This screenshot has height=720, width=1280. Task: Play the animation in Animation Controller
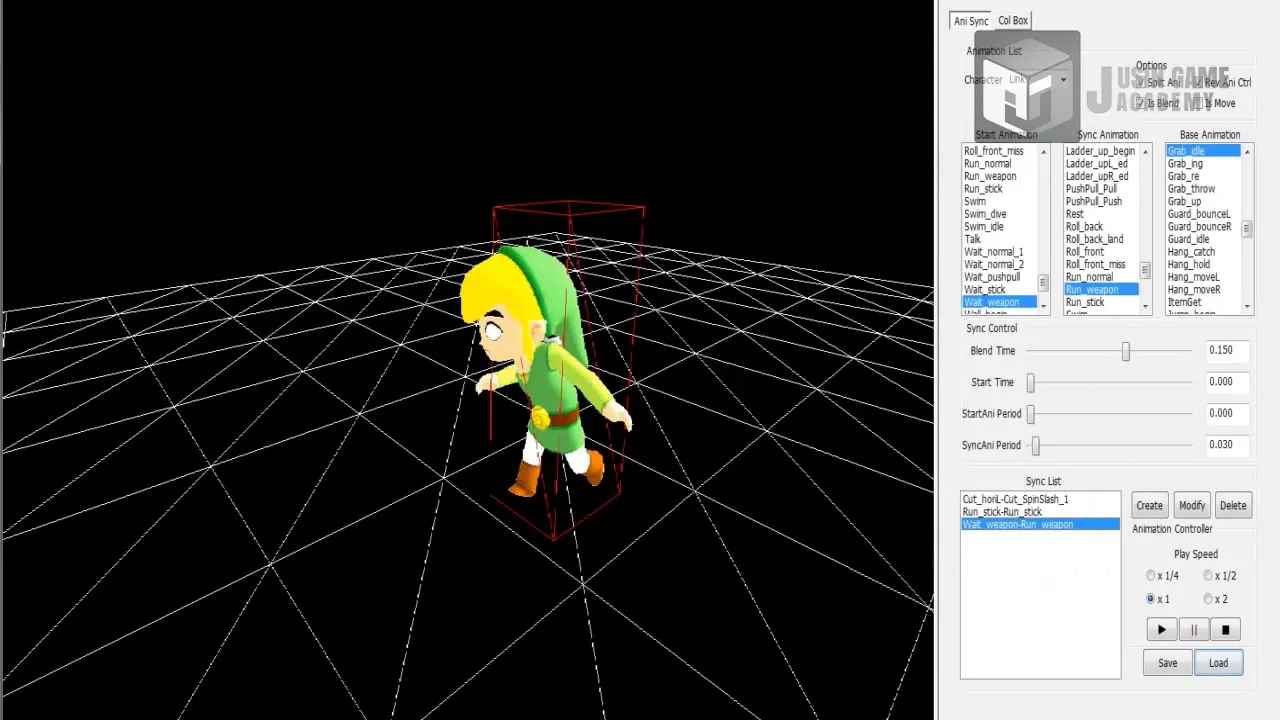coord(1161,630)
